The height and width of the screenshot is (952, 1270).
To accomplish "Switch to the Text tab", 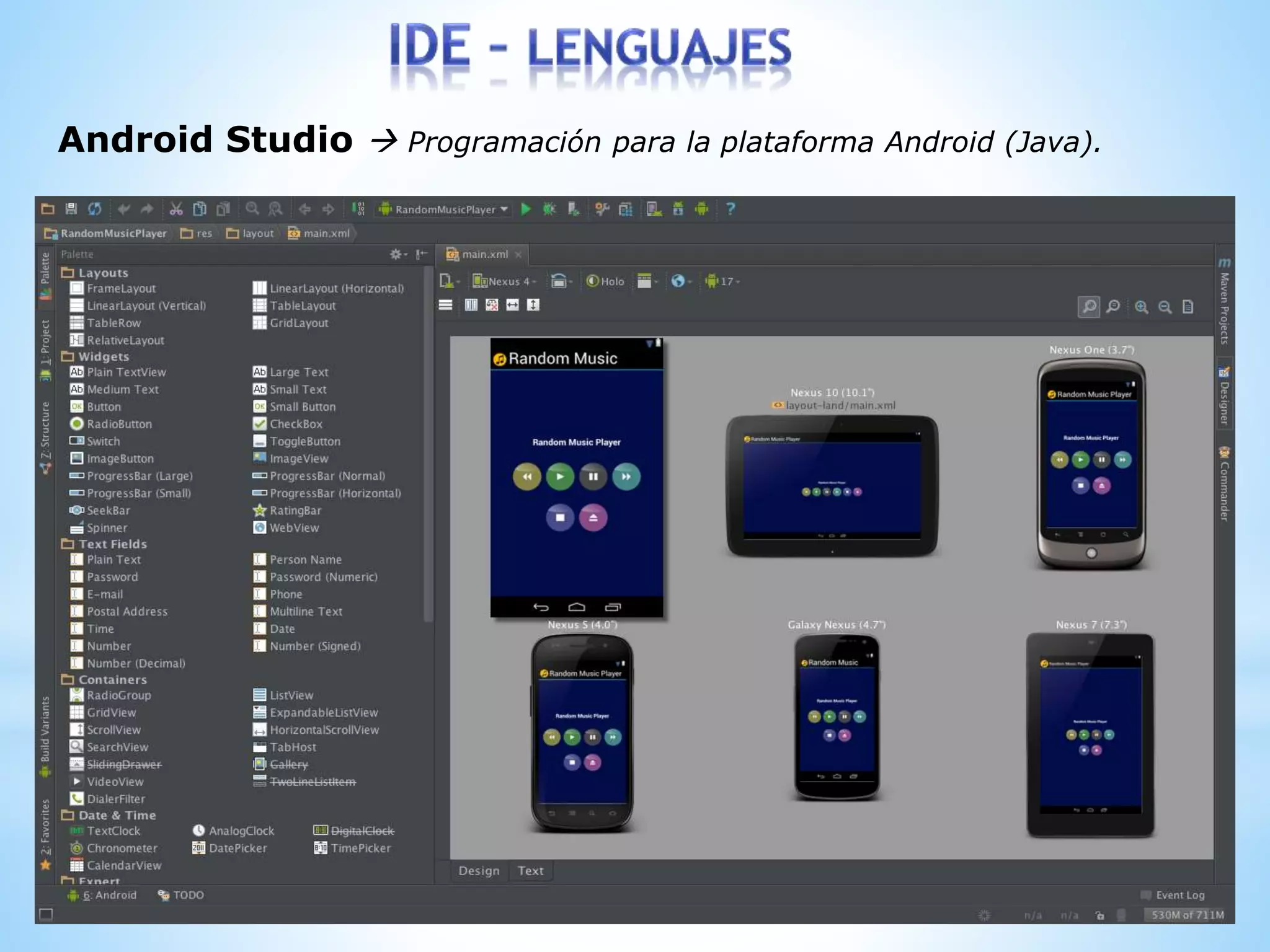I will 530,871.
